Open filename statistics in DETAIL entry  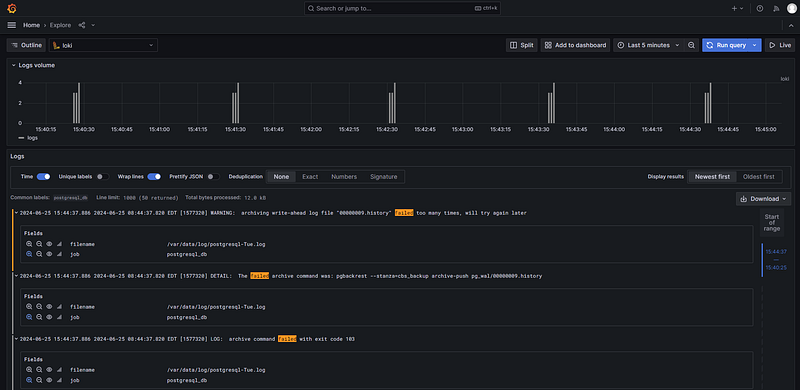(59, 307)
